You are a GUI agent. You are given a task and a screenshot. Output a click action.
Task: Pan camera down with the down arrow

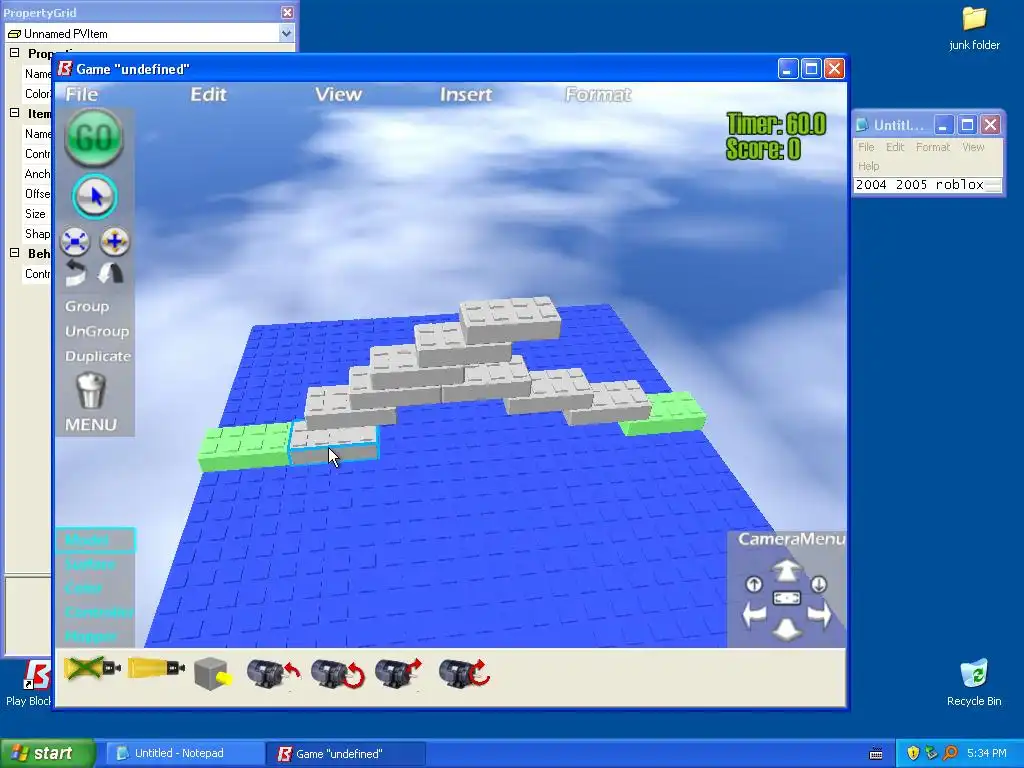tap(787, 629)
